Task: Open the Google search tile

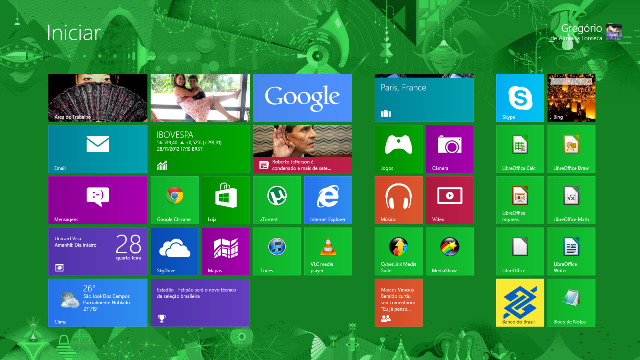Action: [x=302, y=98]
